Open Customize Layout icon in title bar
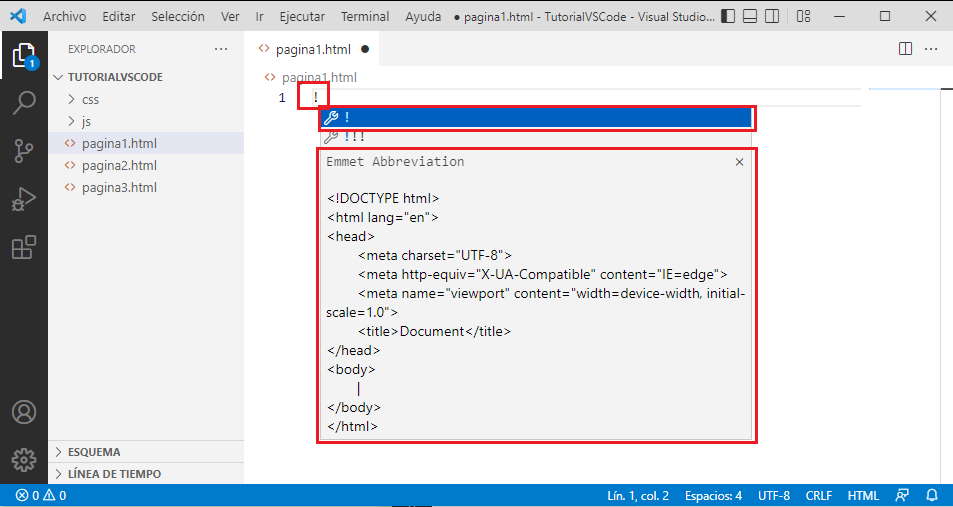Screen dimensions: 953x507 (x=803, y=16)
